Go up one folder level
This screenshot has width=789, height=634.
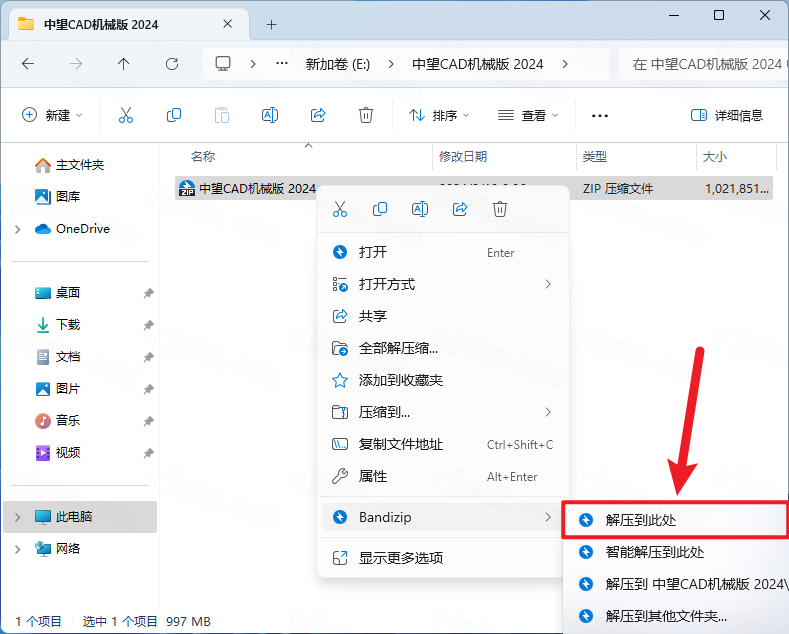pos(124,64)
